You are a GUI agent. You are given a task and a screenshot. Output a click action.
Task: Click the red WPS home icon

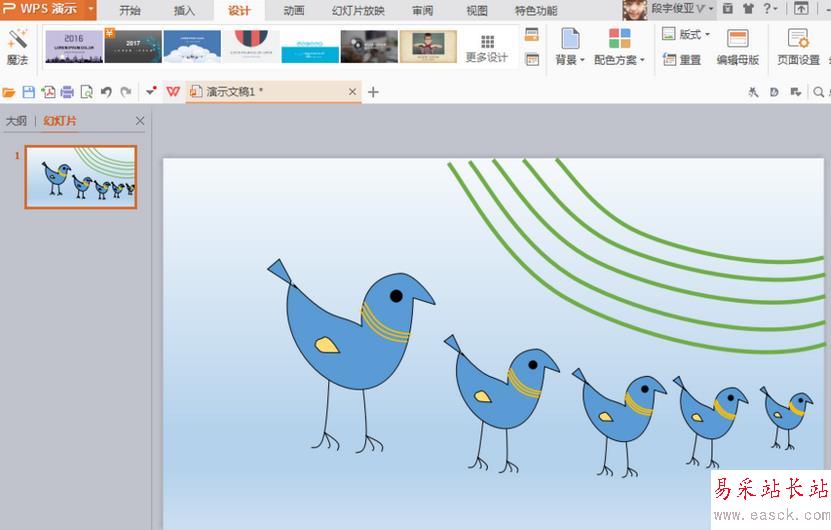173,92
